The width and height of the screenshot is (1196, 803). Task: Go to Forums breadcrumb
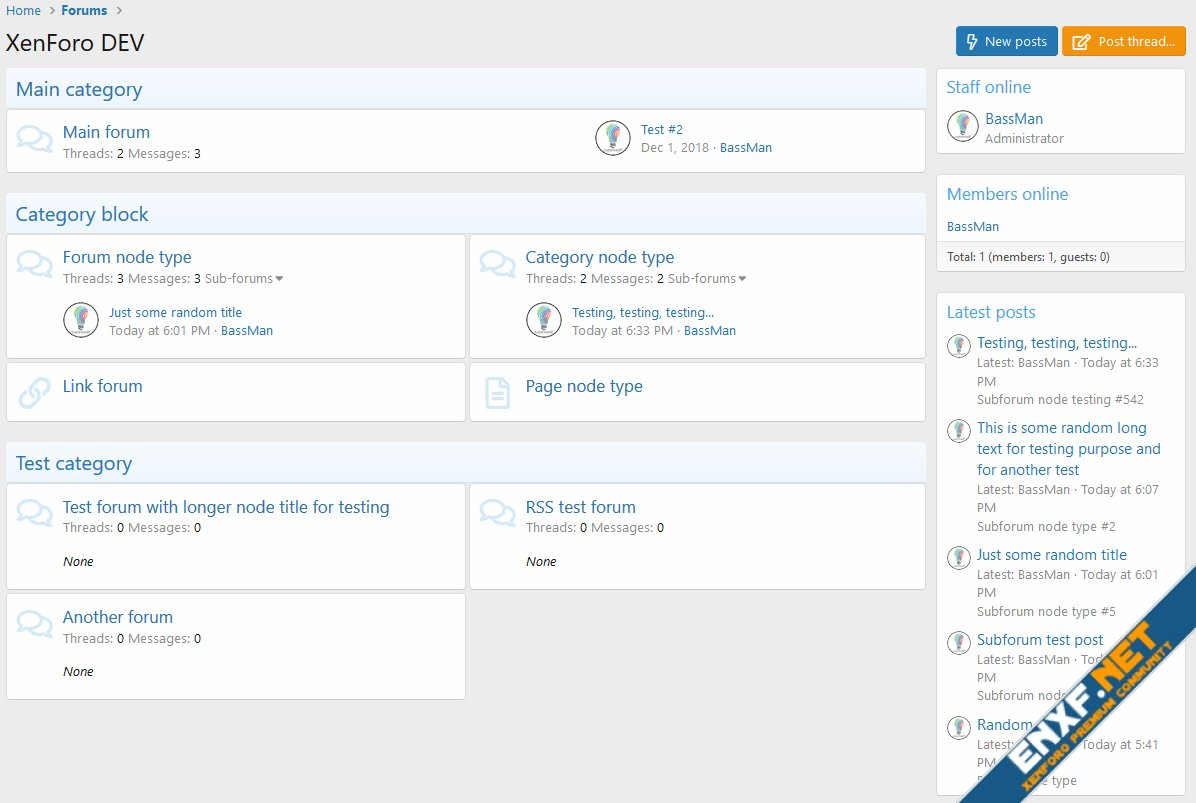click(84, 11)
